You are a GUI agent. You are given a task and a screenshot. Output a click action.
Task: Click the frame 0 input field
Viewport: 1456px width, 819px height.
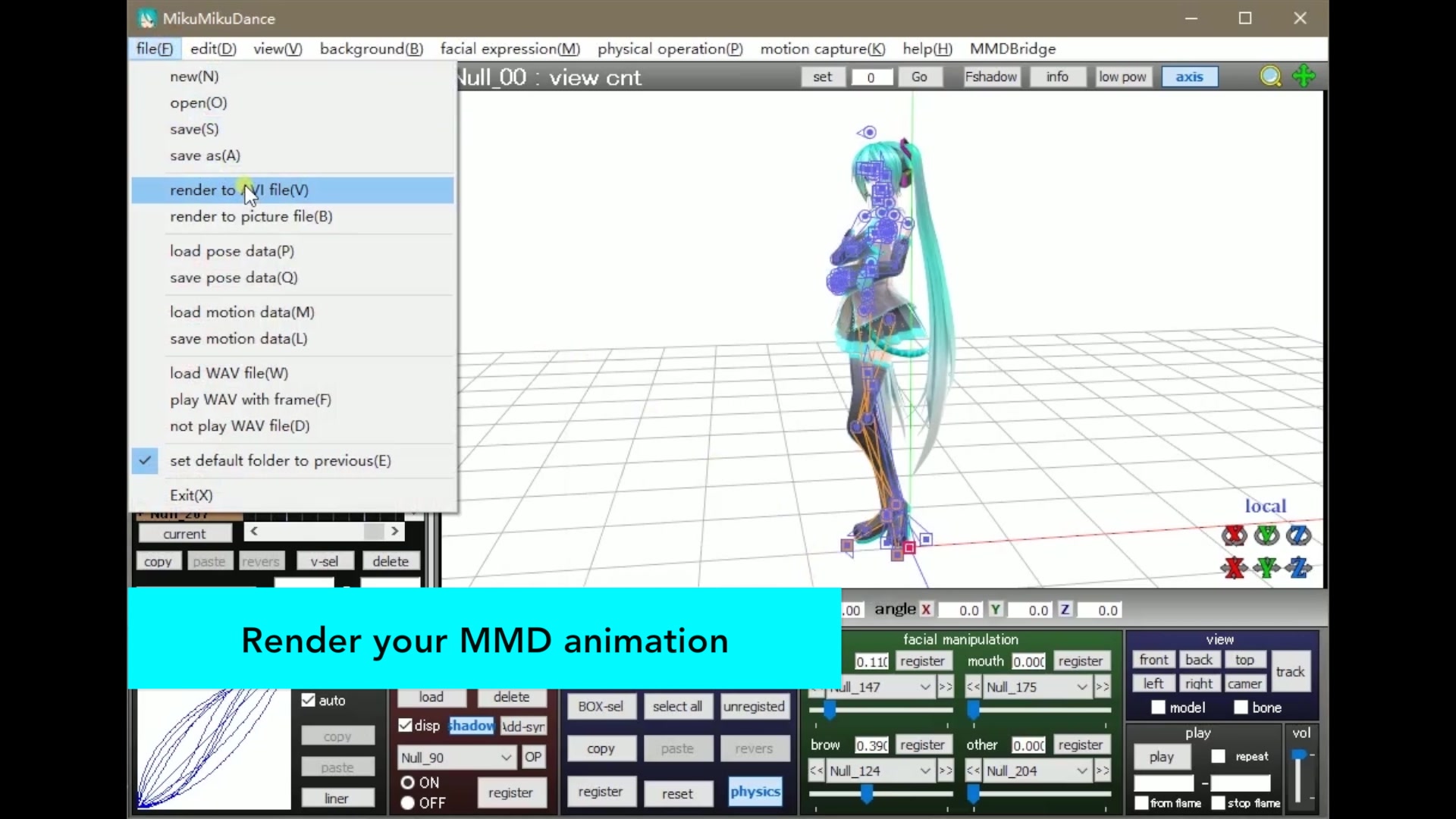click(x=872, y=77)
